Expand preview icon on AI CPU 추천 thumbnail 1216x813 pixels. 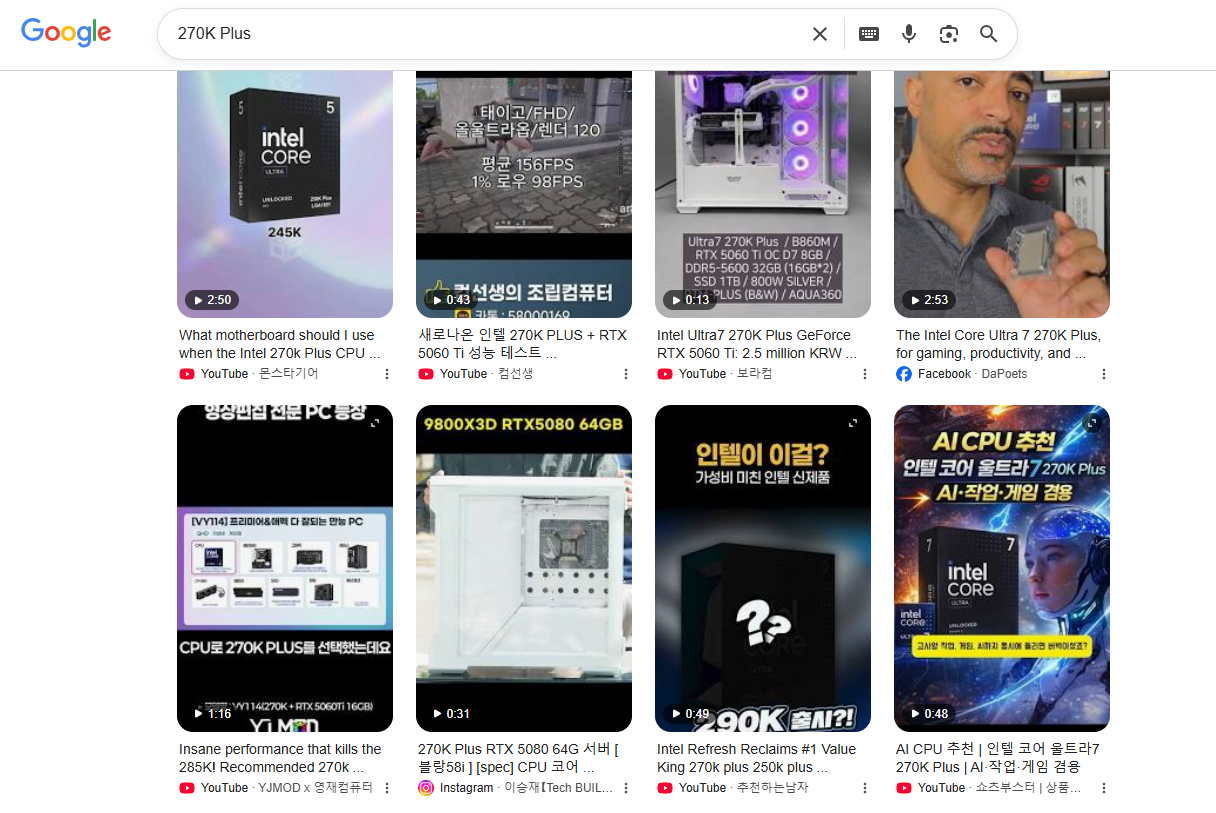(x=1092, y=424)
